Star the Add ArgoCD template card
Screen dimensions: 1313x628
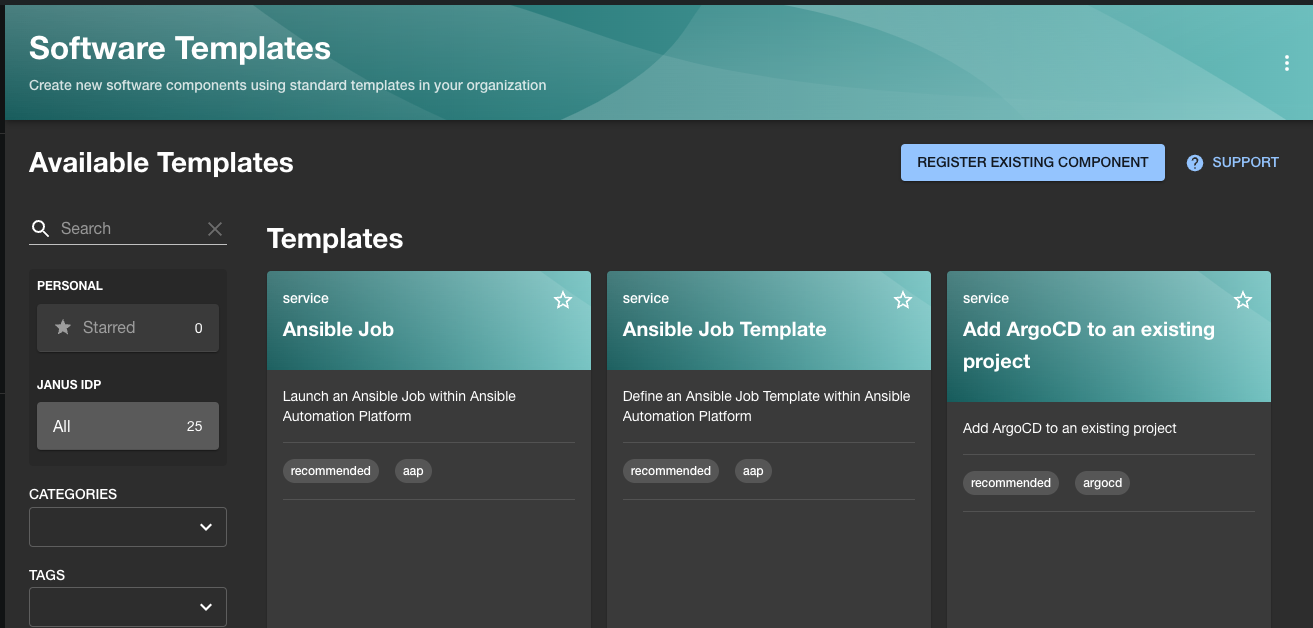(x=1243, y=300)
